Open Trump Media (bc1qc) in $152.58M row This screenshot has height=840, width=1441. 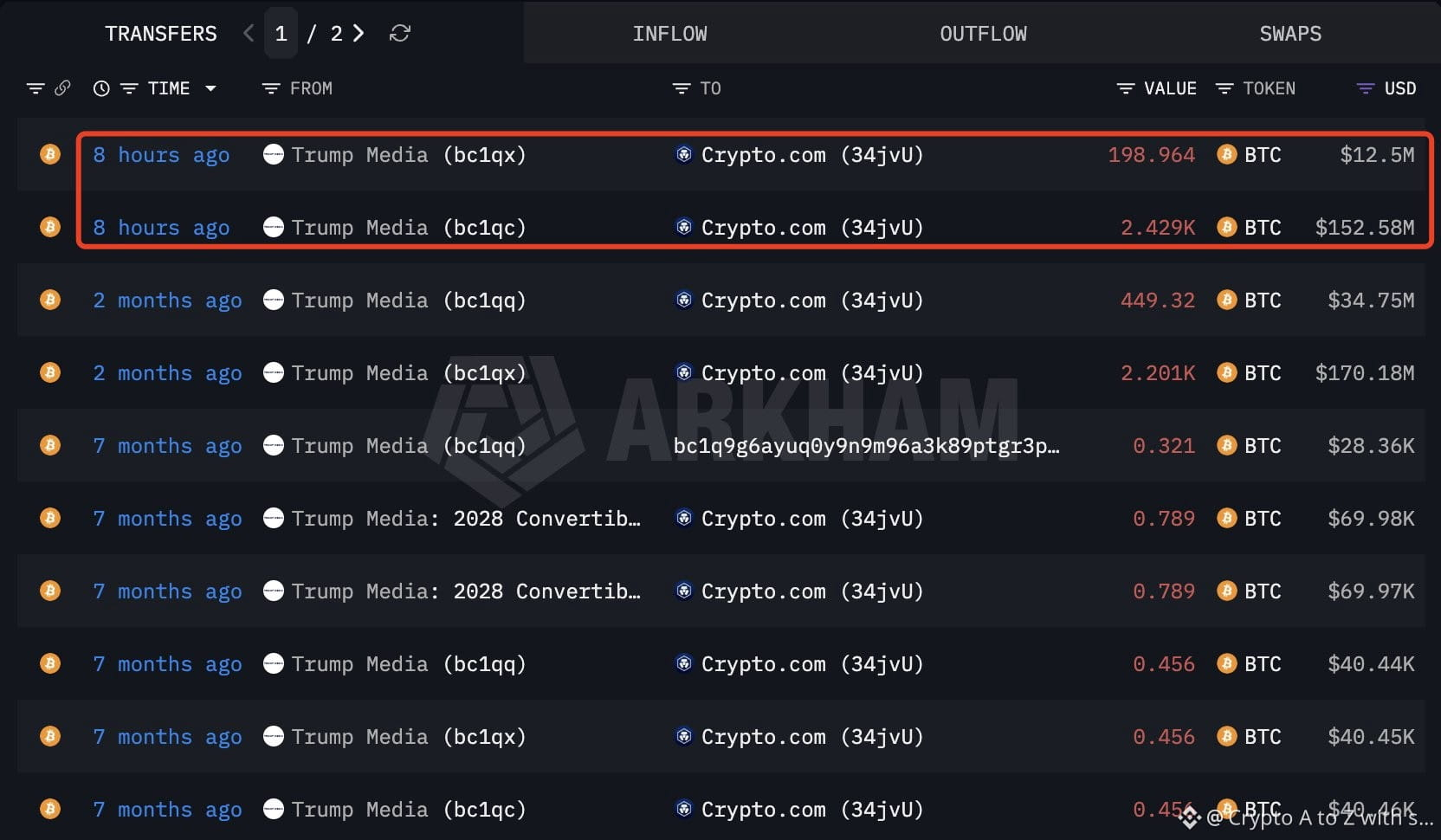[x=409, y=228]
